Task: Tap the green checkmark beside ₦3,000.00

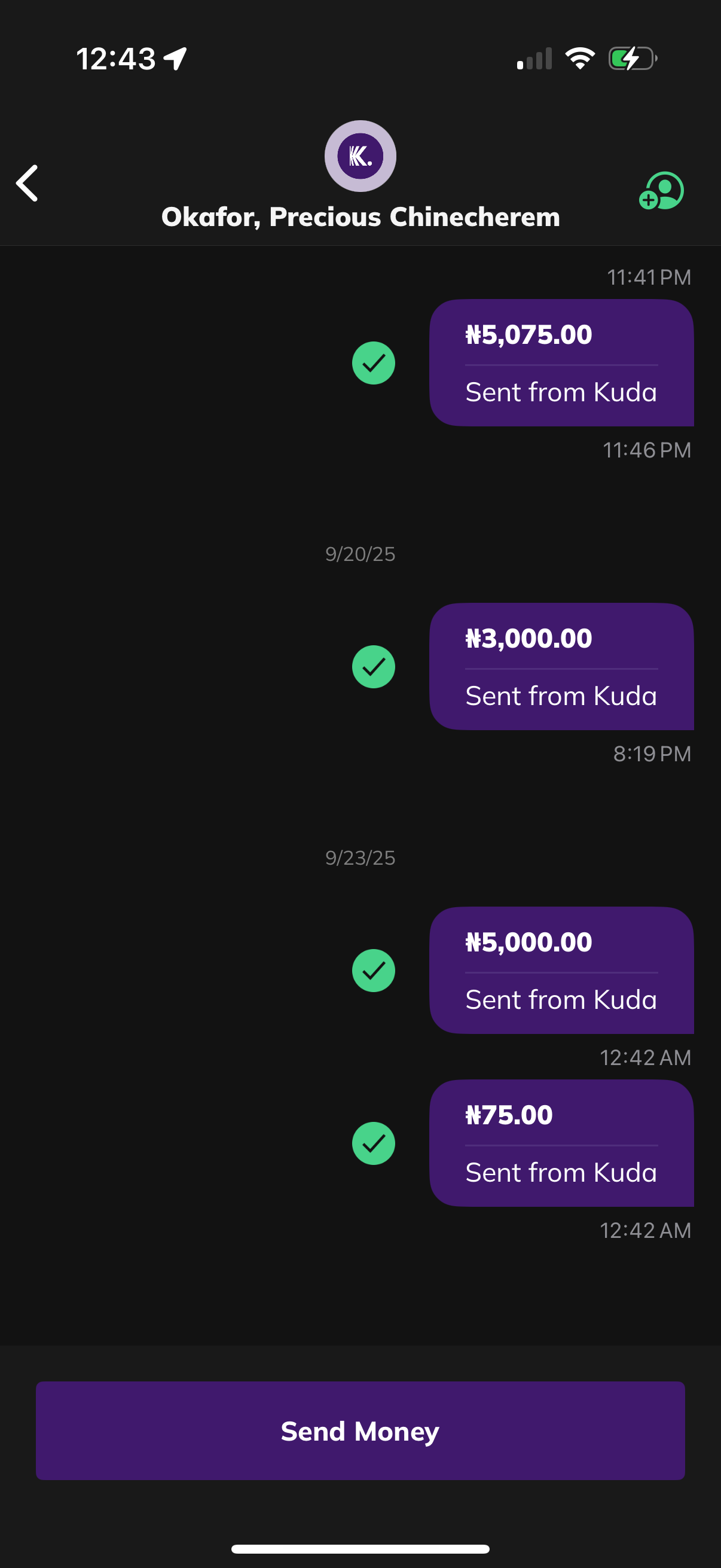Action: pos(374,667)
